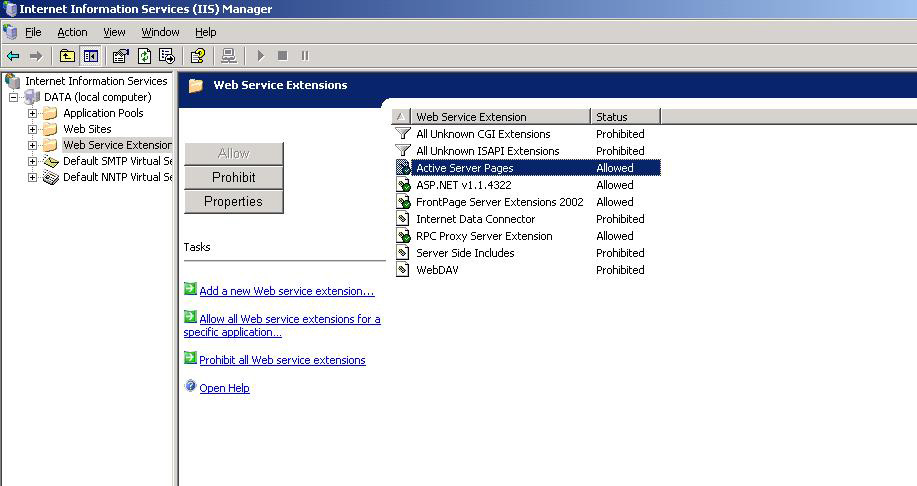Click the Active Server Pages row icon
The image size is (917, 486).
tap(403, 168)
